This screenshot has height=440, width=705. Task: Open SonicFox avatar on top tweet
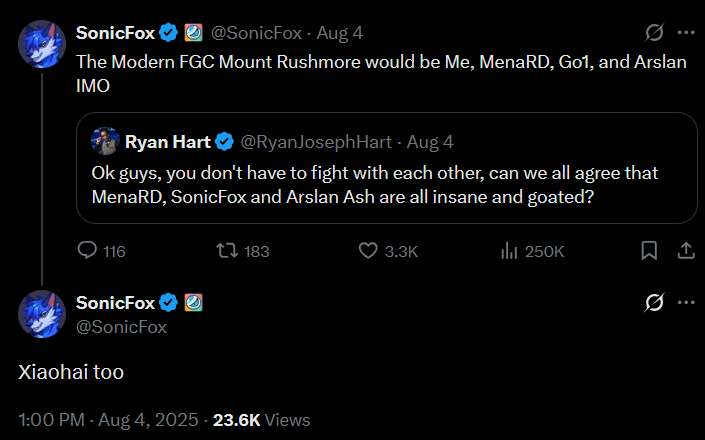tap(42, 44)
